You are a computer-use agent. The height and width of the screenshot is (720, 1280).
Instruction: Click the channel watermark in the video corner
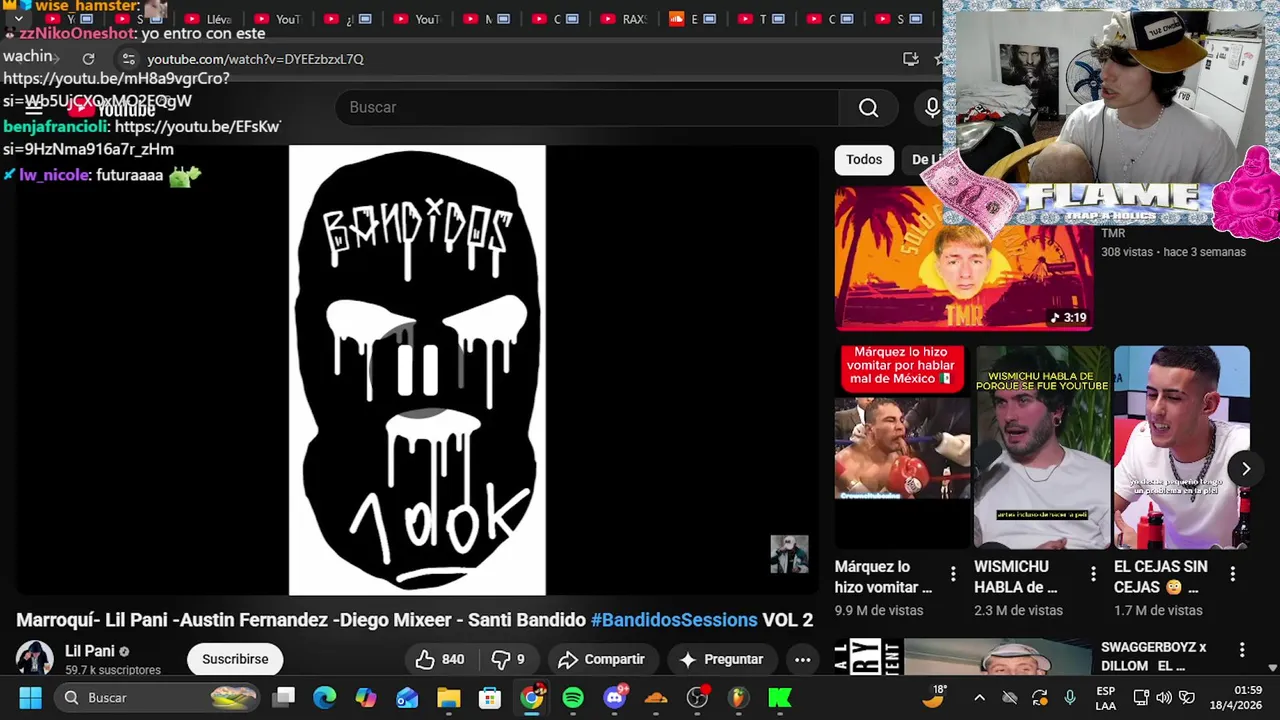[x=789, y=554]
